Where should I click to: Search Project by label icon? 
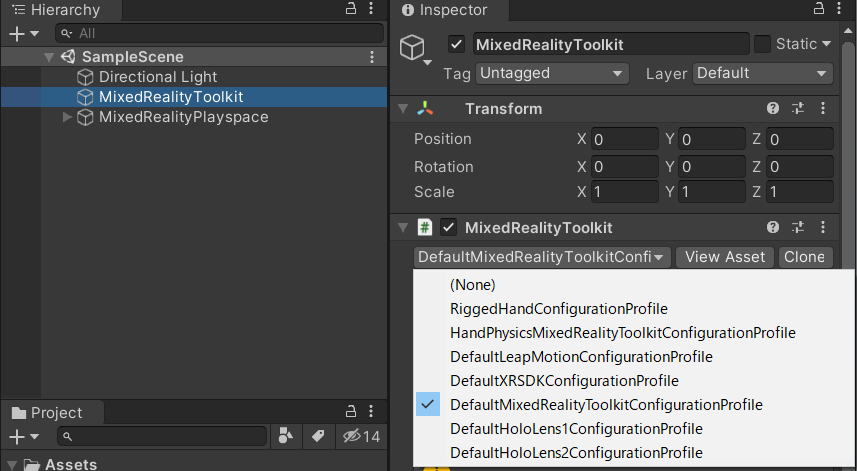318,436
